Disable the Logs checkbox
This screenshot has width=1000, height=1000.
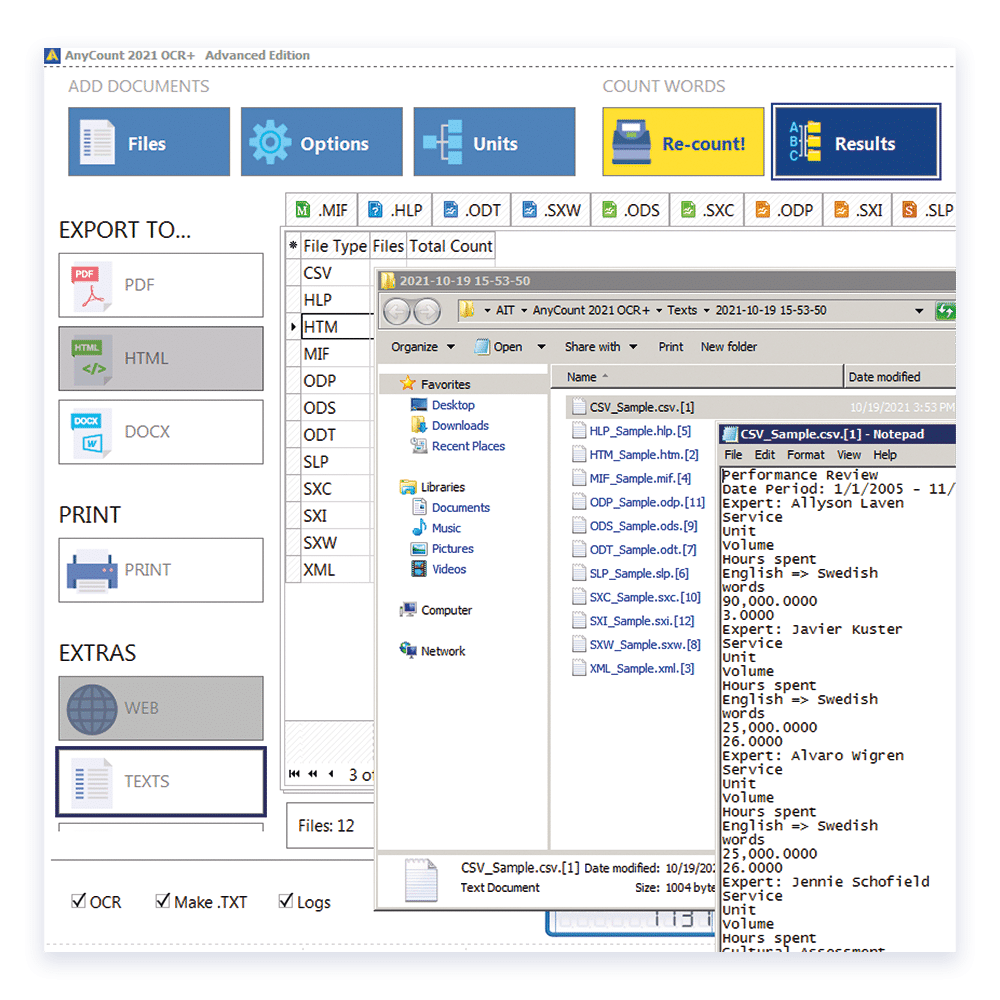pos(286,901)
